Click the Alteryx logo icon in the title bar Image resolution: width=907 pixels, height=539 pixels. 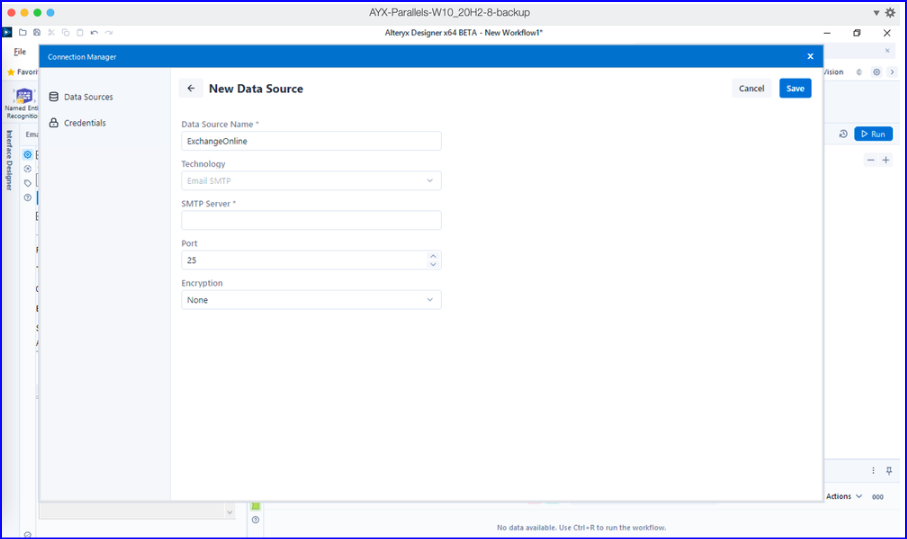point(7,32)
